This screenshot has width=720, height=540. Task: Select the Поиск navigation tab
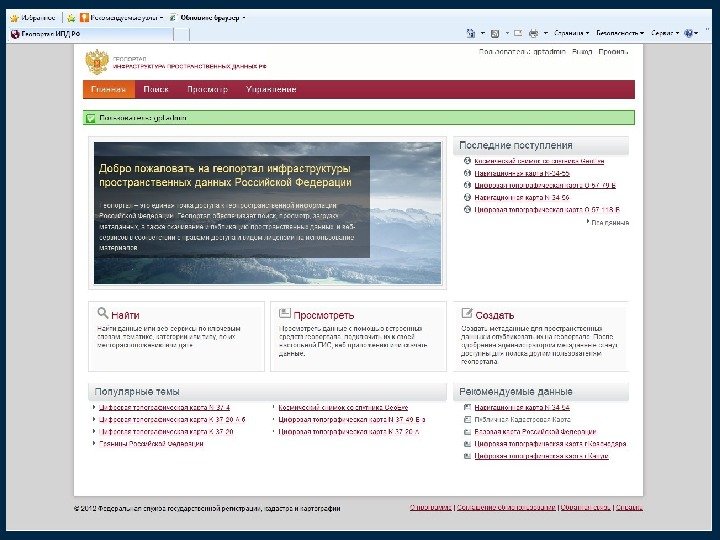pyautogui.click(x=156, y=90)
